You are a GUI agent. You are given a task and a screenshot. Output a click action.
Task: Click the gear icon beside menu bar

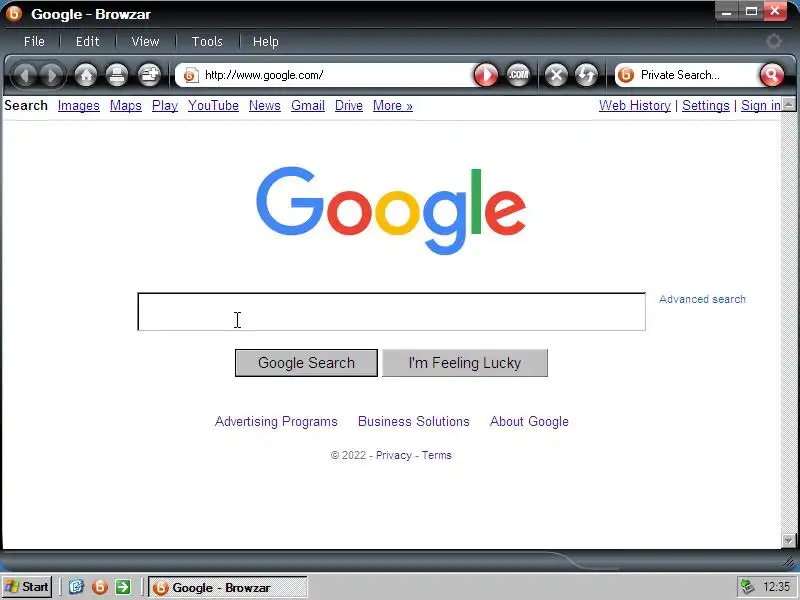(774, 41)
